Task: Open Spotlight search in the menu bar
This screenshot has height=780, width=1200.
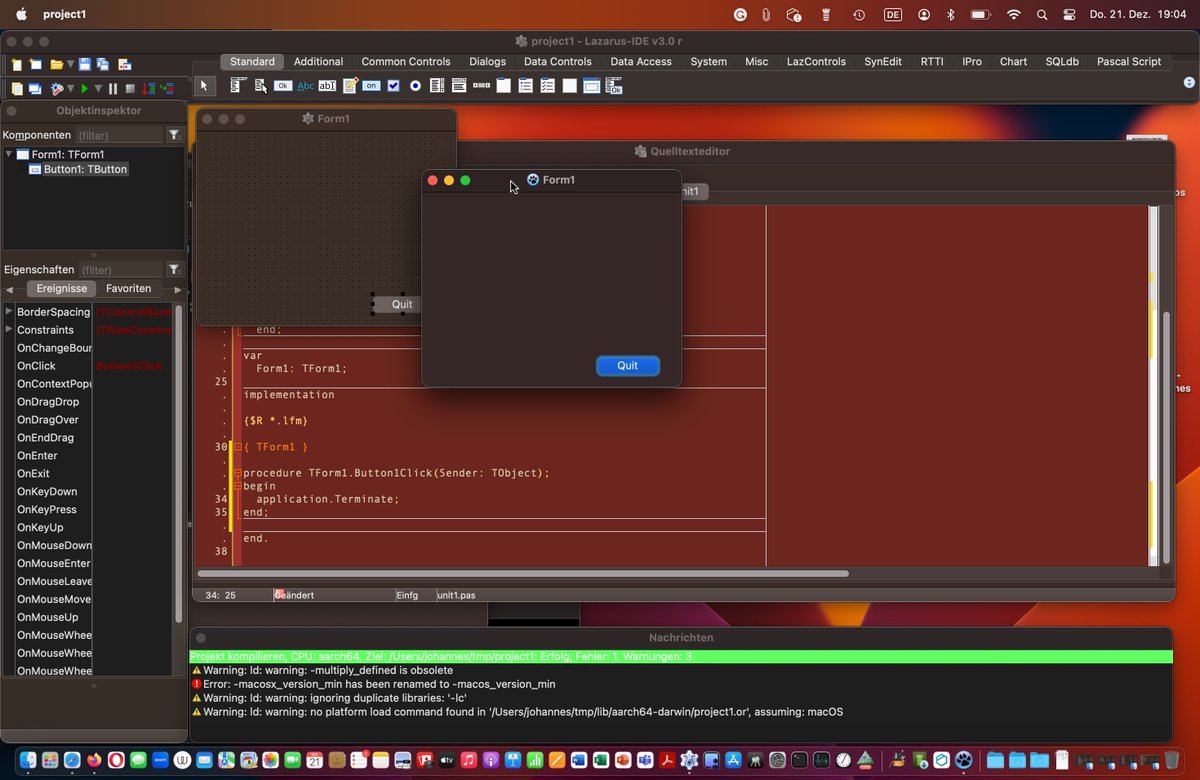Action: coord(1042,15)
